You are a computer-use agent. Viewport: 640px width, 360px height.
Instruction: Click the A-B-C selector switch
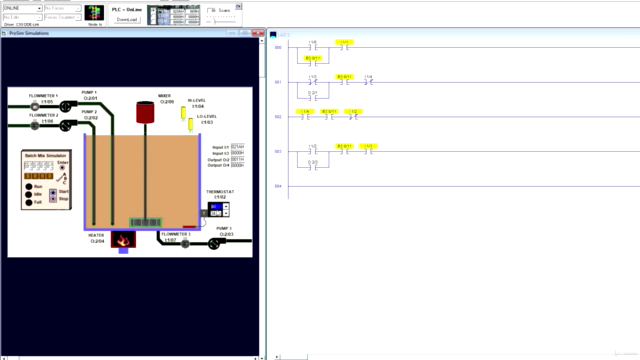[61, 178]
